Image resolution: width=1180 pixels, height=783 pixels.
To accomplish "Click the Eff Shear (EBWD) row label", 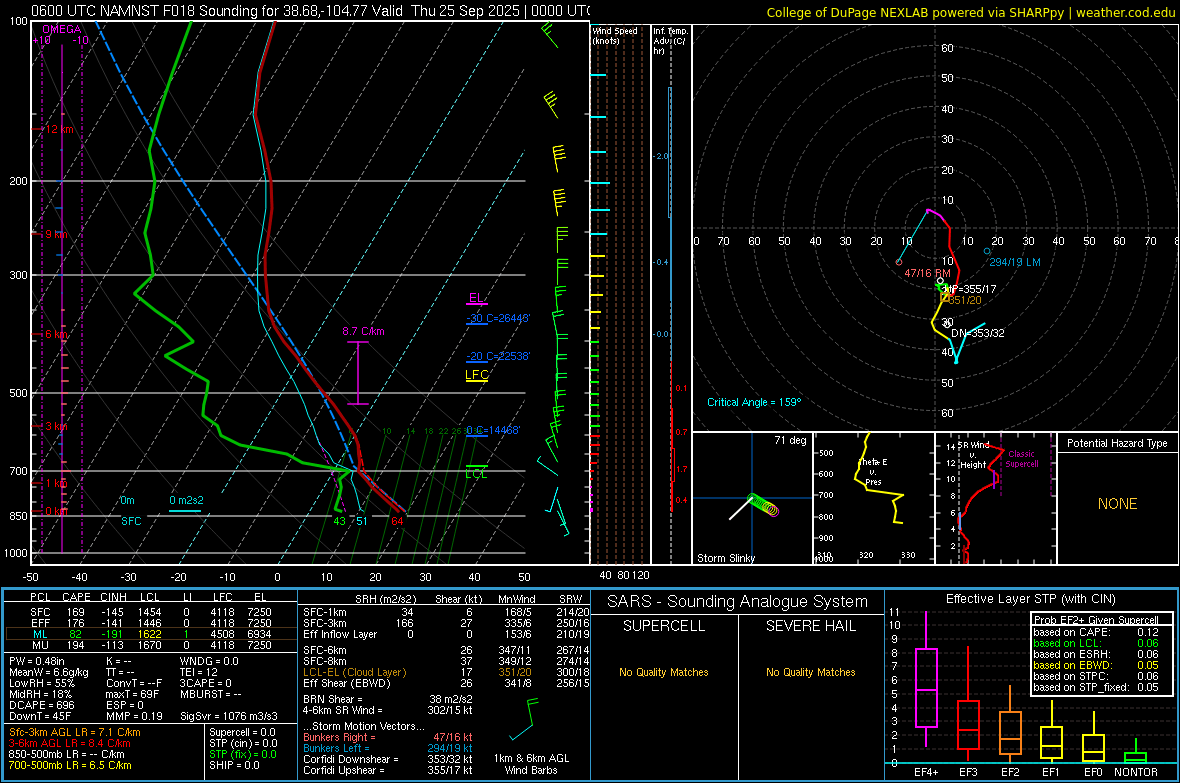I will tap(346, 684).
